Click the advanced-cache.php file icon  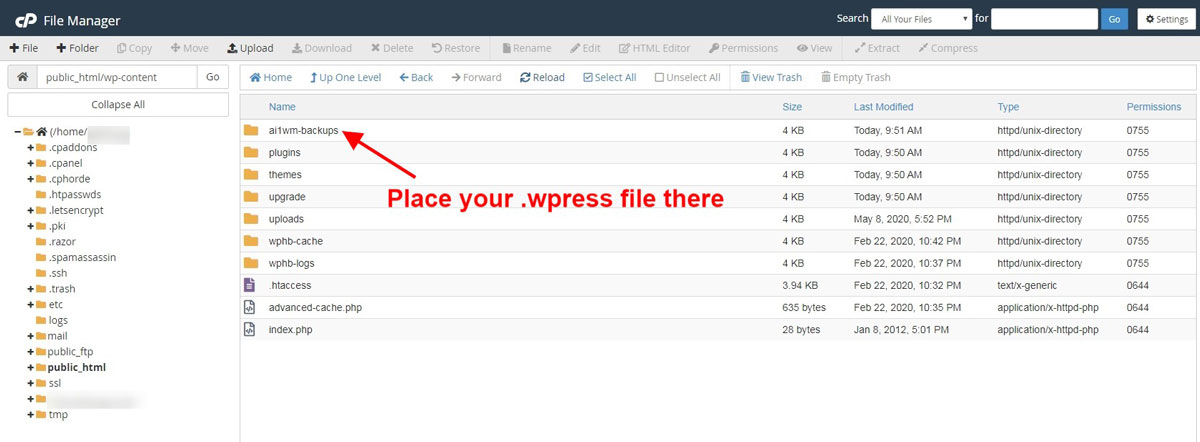click(x=251, y=307)
